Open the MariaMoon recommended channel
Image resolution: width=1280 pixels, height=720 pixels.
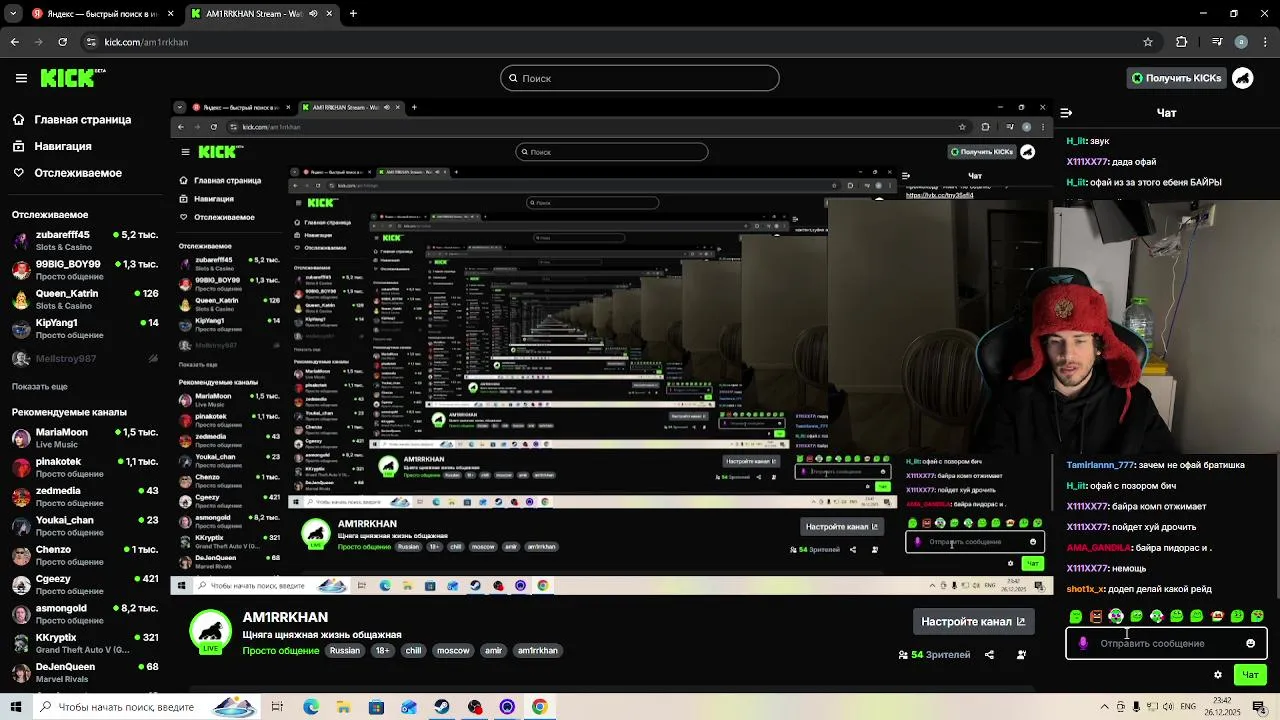click(x=85, y=437)
